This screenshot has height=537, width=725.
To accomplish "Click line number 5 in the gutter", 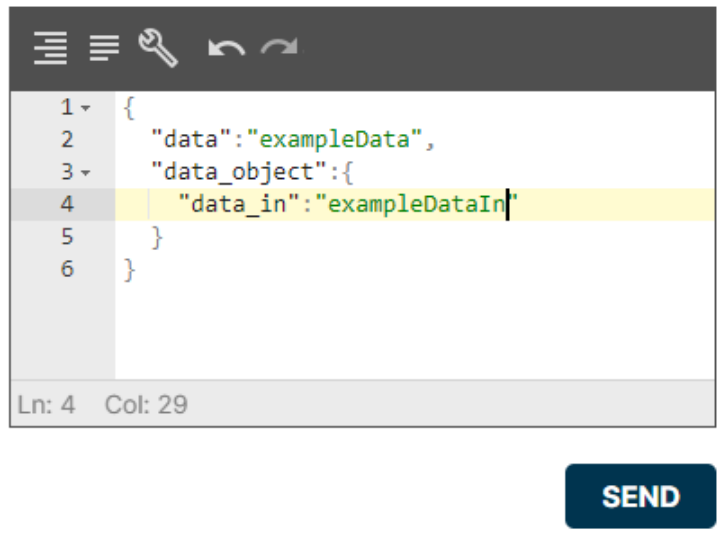I will point(66,237).
